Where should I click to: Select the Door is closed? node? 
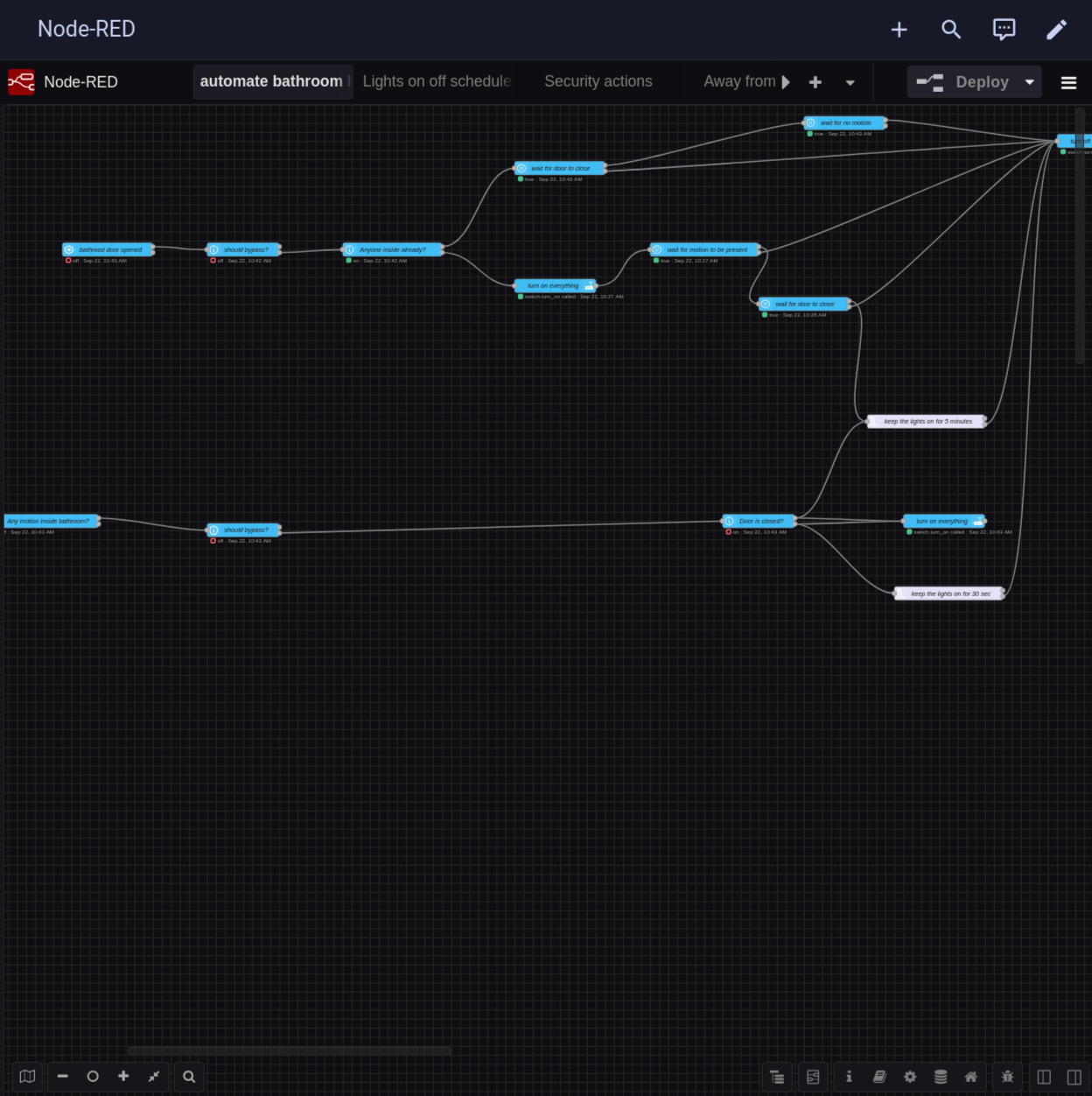click(759, 521)
